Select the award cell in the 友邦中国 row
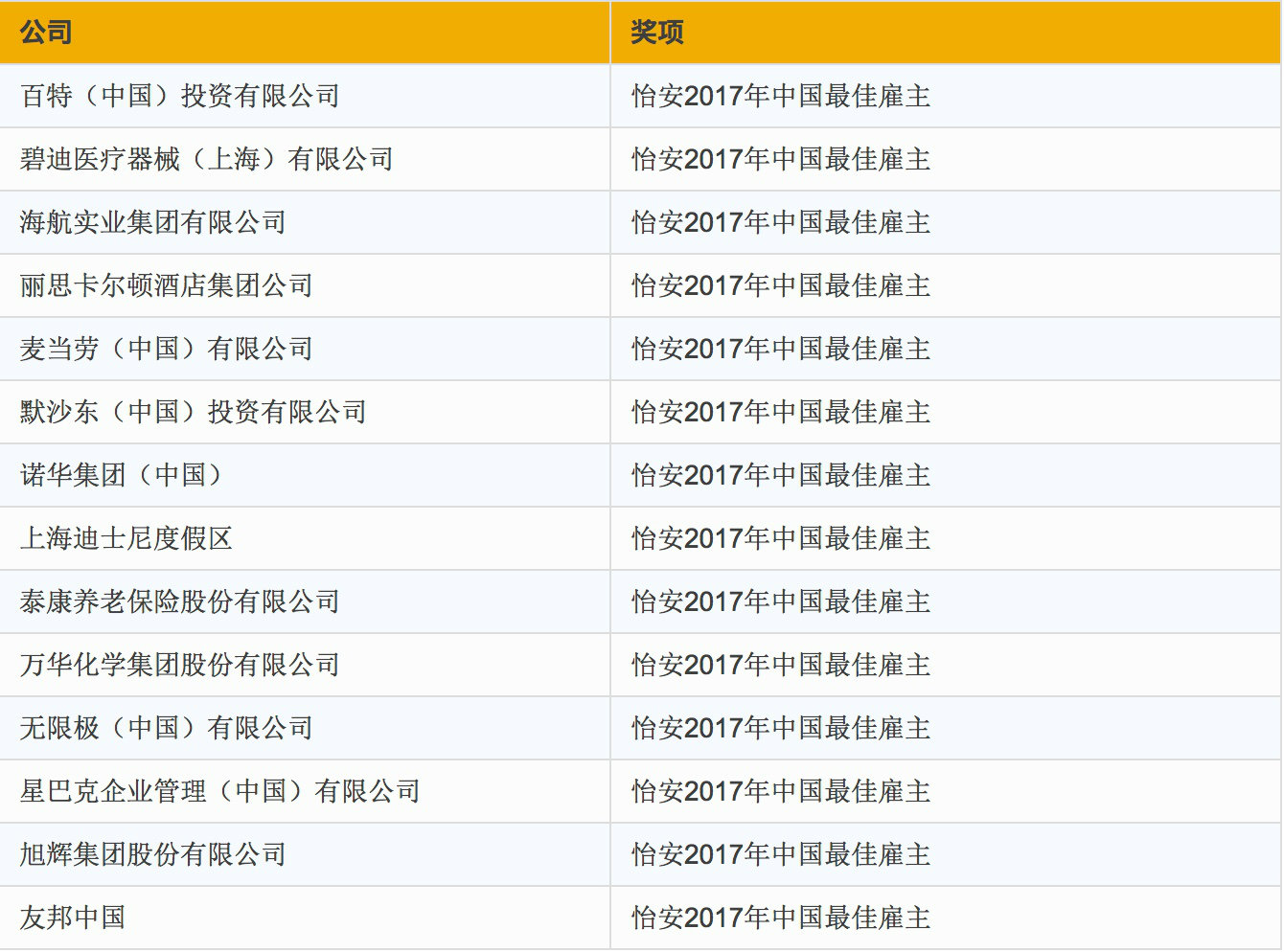 [781, 918]
